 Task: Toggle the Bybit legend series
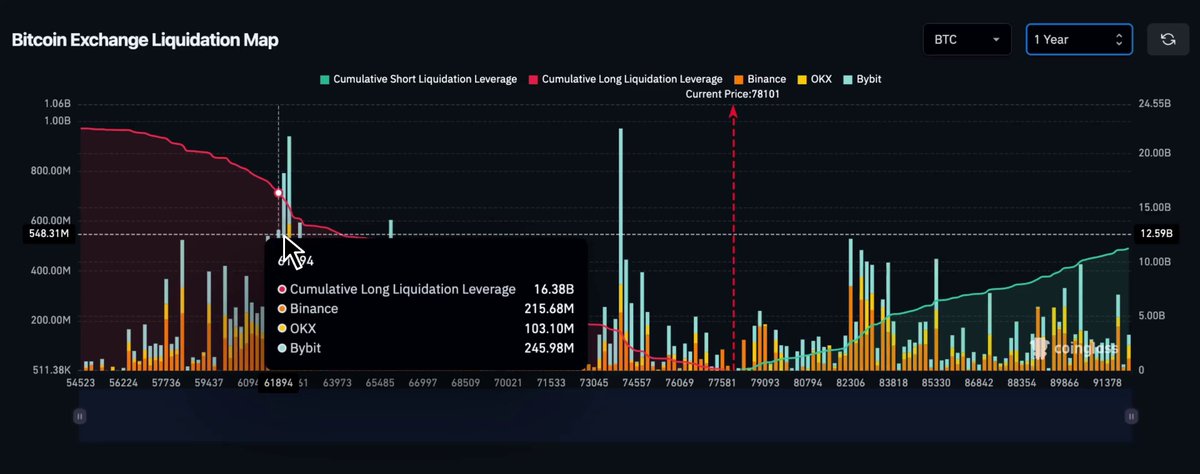click(x=862, y=78)
